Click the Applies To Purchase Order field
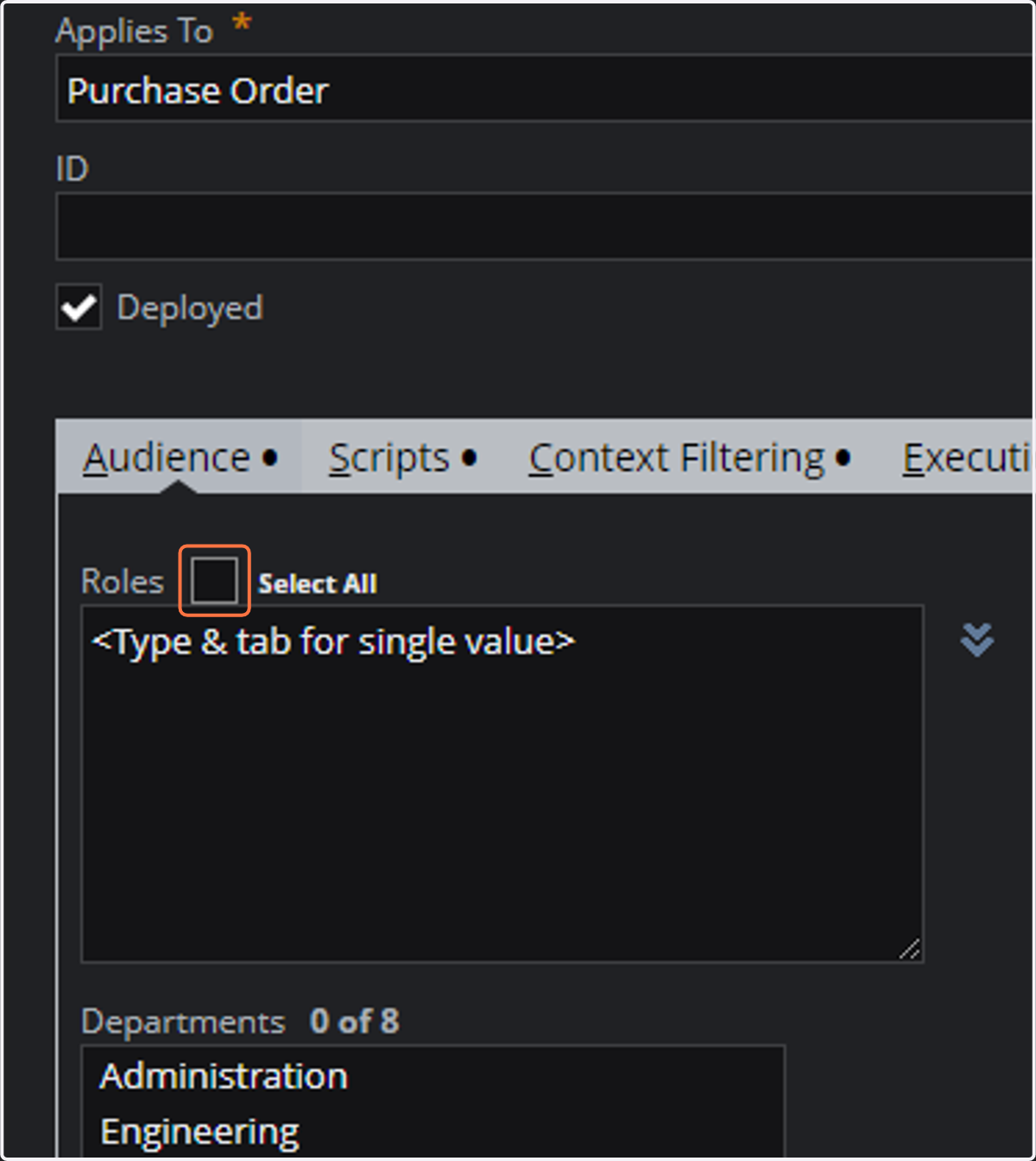This screenshot has height=1161, width=1036. (x=546, y=89)
